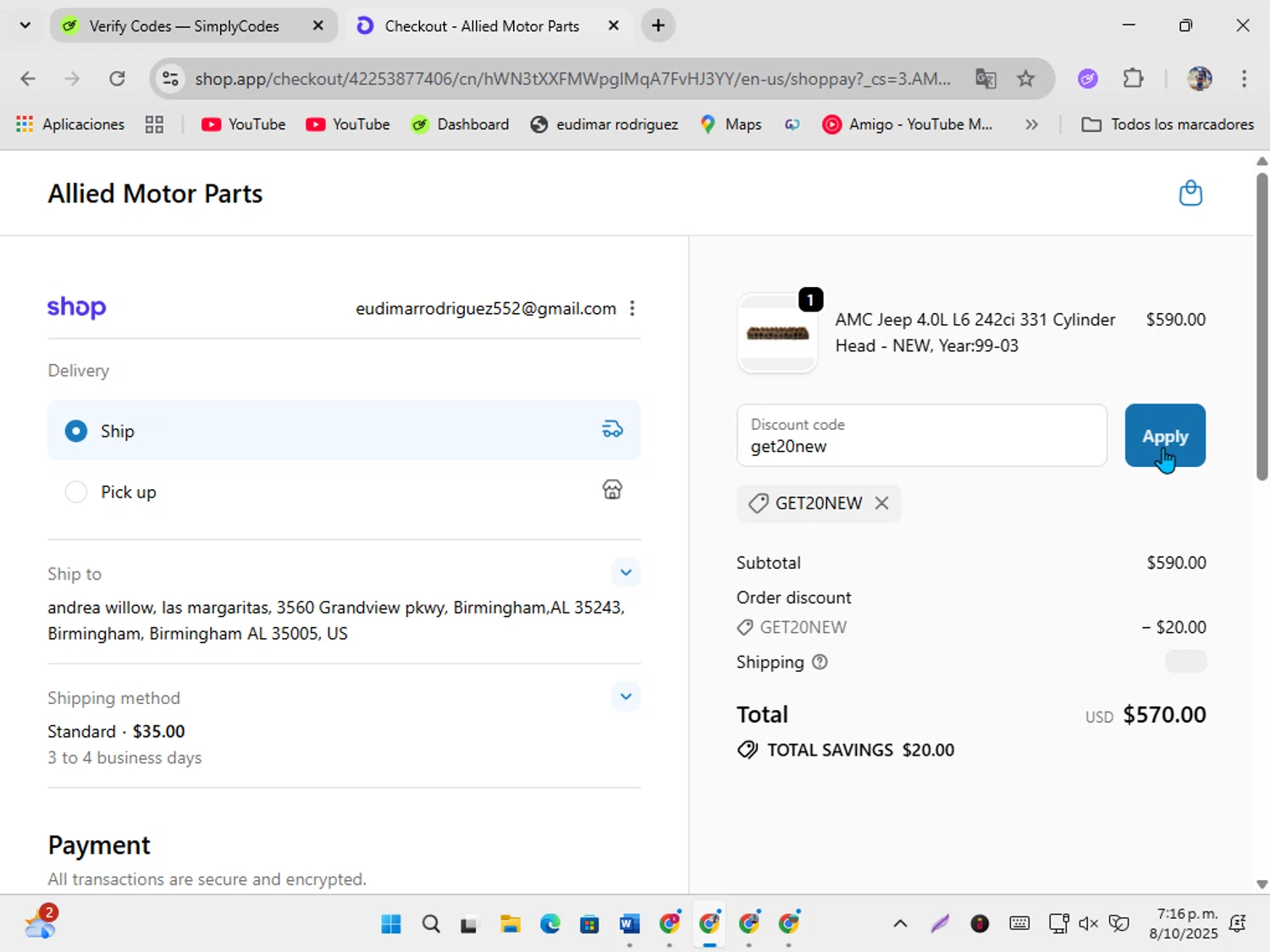
Task: Open the cart bag icon
Action: click(1190, 193)
